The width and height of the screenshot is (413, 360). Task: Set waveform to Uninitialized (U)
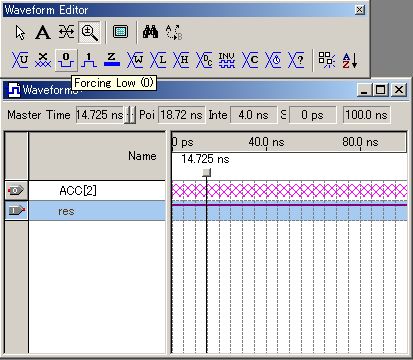(20, 60)
